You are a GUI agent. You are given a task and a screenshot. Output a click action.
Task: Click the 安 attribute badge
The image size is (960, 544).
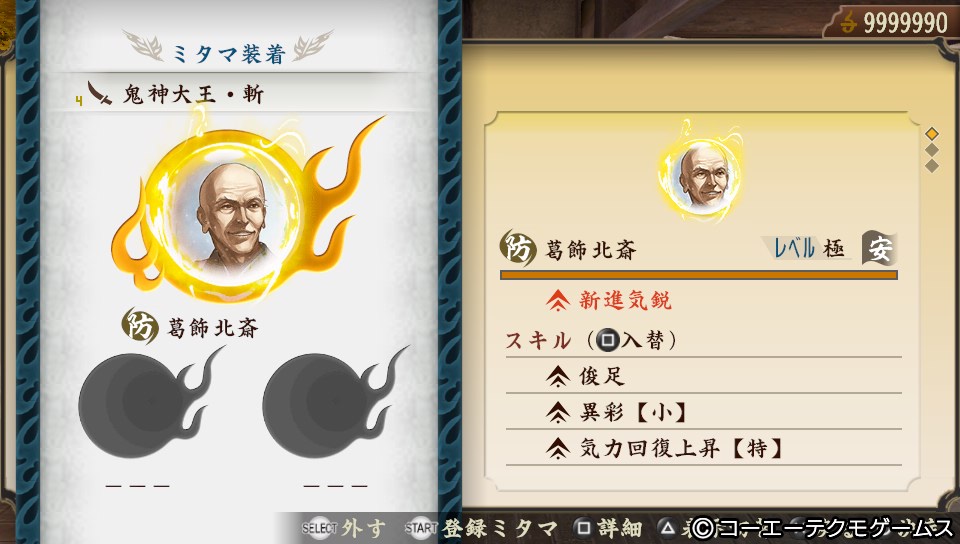tap(880, 248)
